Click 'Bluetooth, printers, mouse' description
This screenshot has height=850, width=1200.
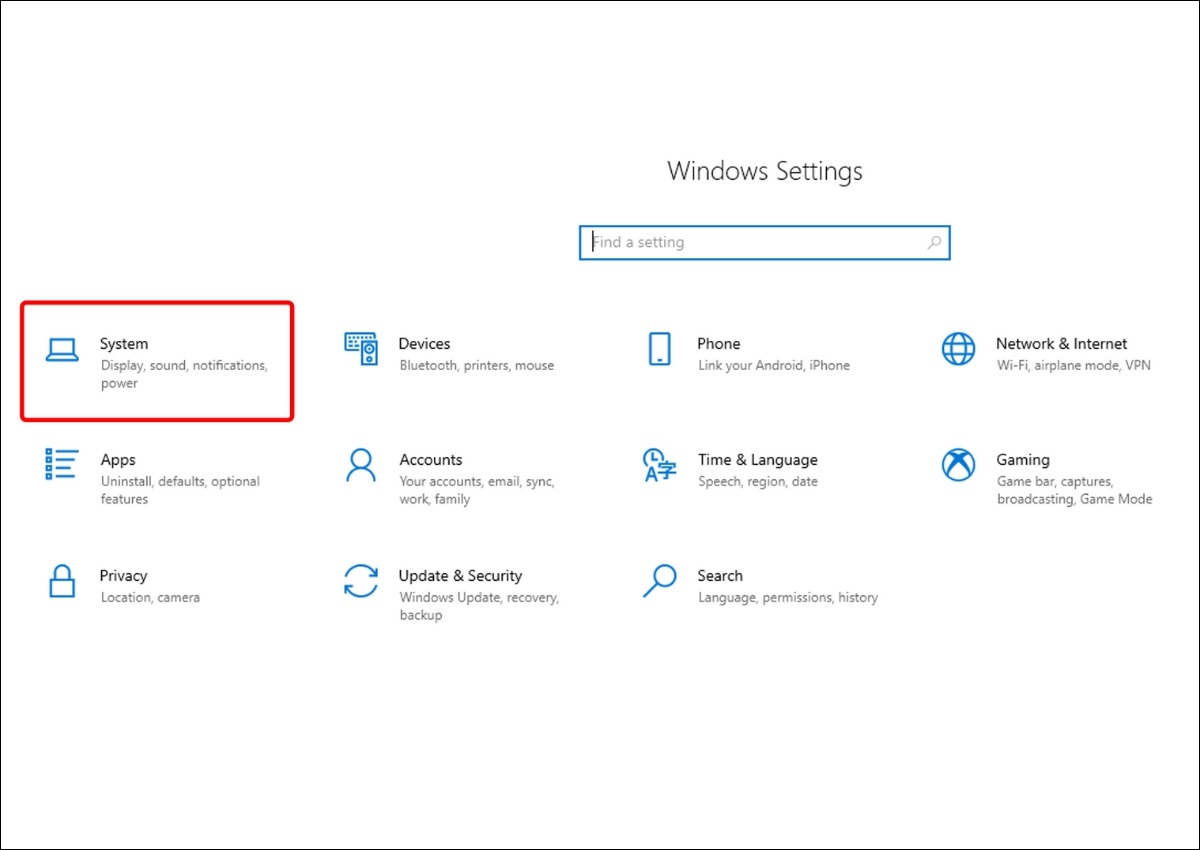(477, 366)
